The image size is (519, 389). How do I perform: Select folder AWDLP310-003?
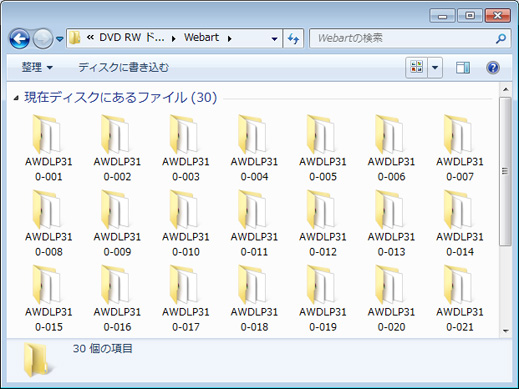click(186, 148)
